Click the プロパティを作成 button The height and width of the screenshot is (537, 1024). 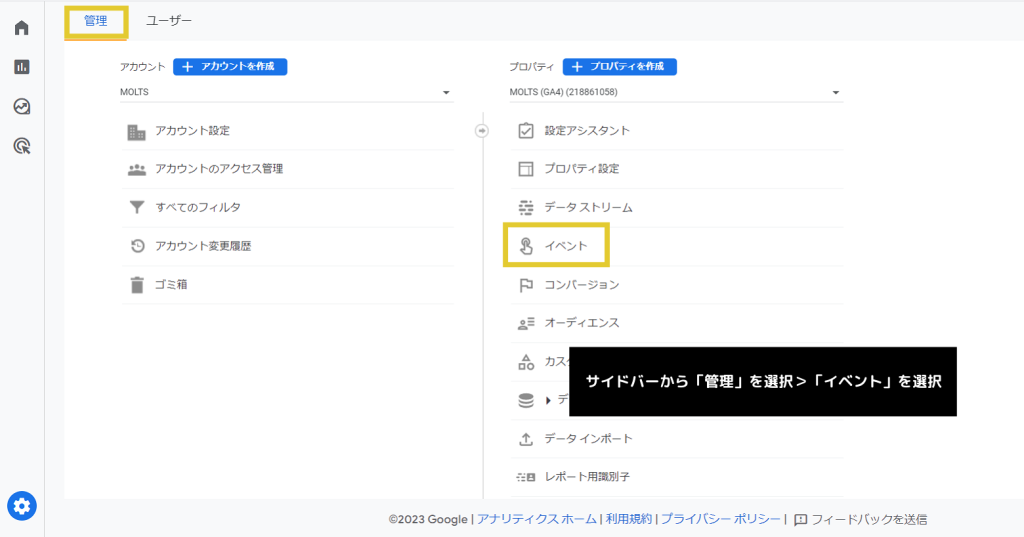click(x=619, y=66)
